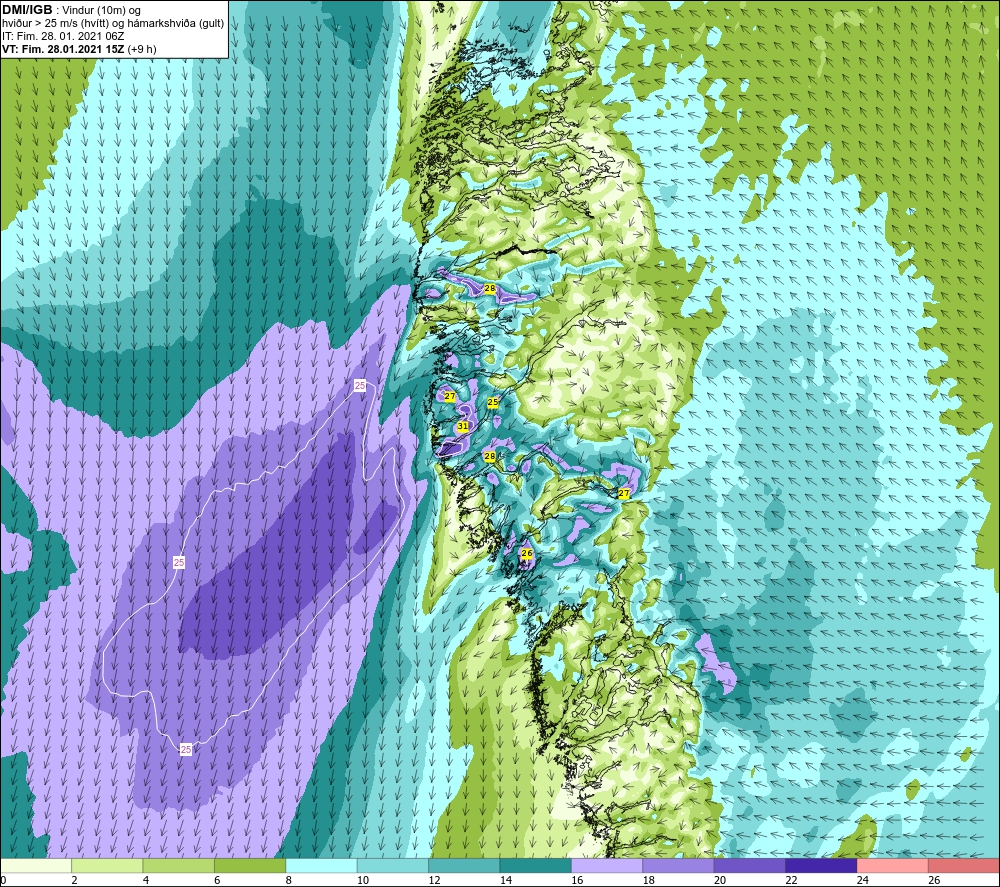Viewport: 1000px width, 887px height.
Task: Pick the light cyan 8–10 m/s legend swatch
Action: tap(321, 866)
